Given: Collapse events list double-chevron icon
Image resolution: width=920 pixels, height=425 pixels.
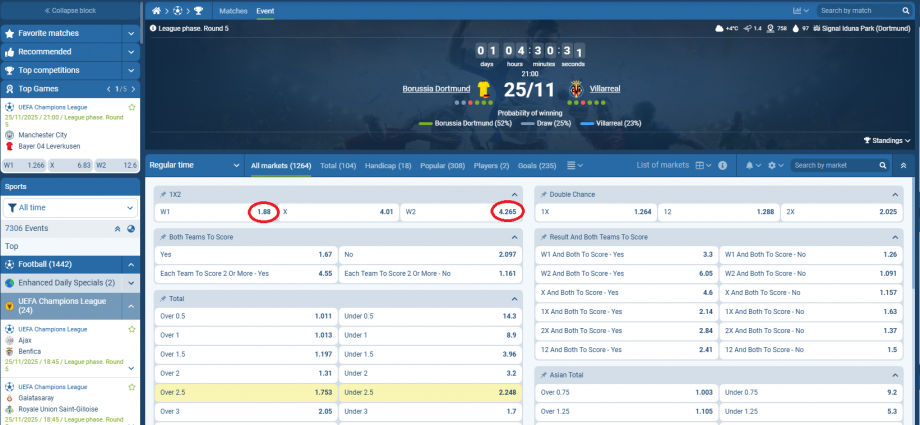Looking at the screenshot, I should [x=117, y=229].
